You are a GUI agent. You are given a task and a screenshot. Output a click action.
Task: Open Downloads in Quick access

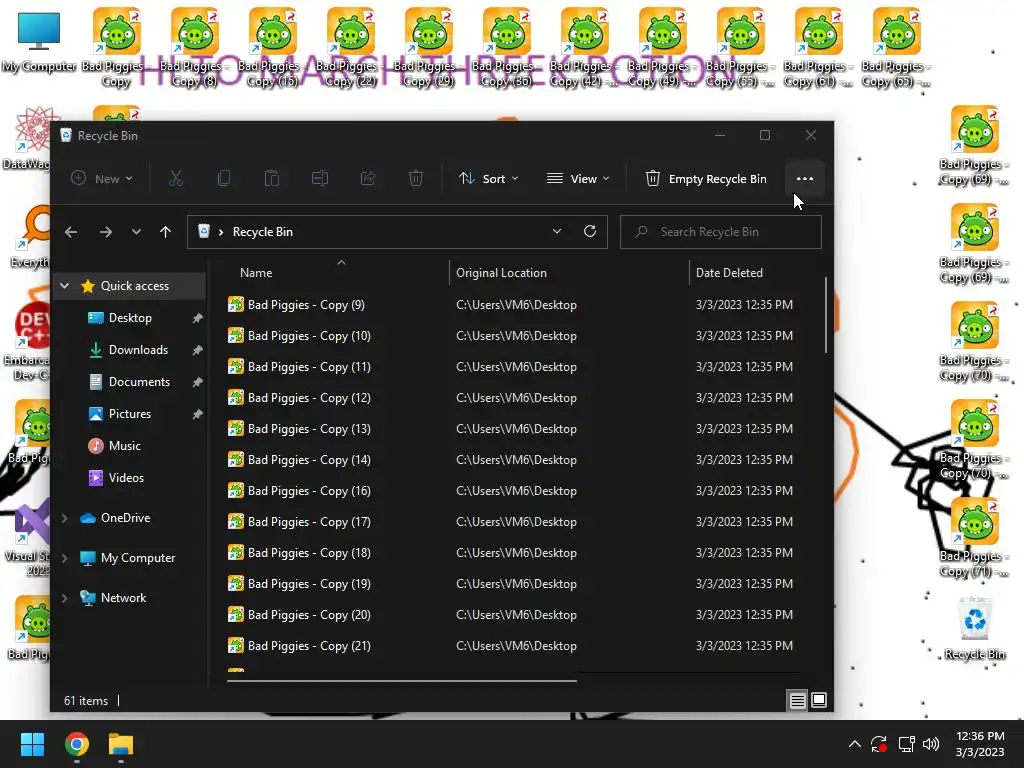(x=138, y=350)
